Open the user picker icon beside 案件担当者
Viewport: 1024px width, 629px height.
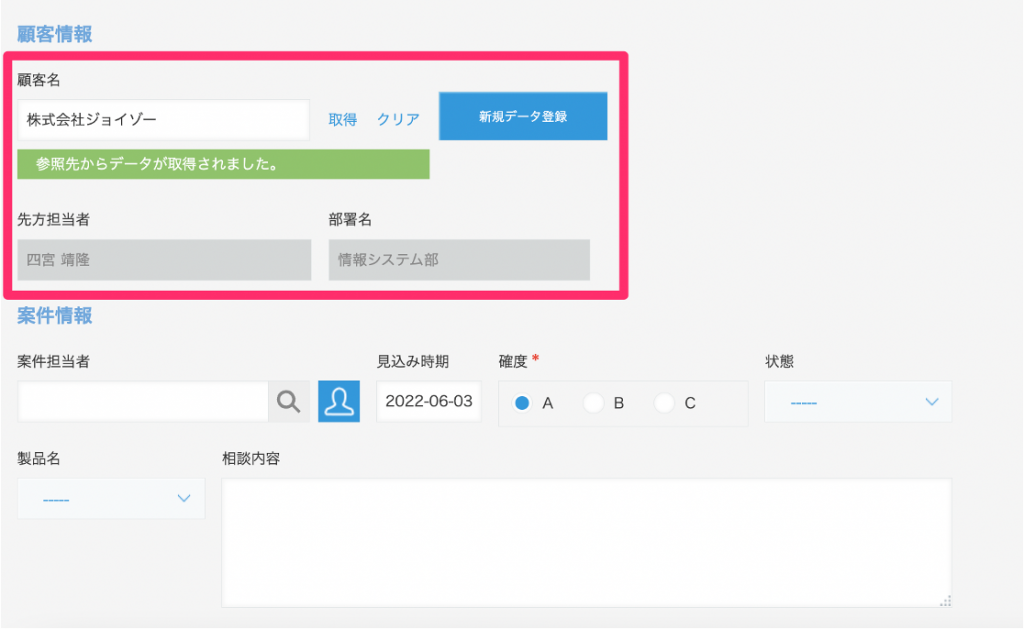(339, 401)
